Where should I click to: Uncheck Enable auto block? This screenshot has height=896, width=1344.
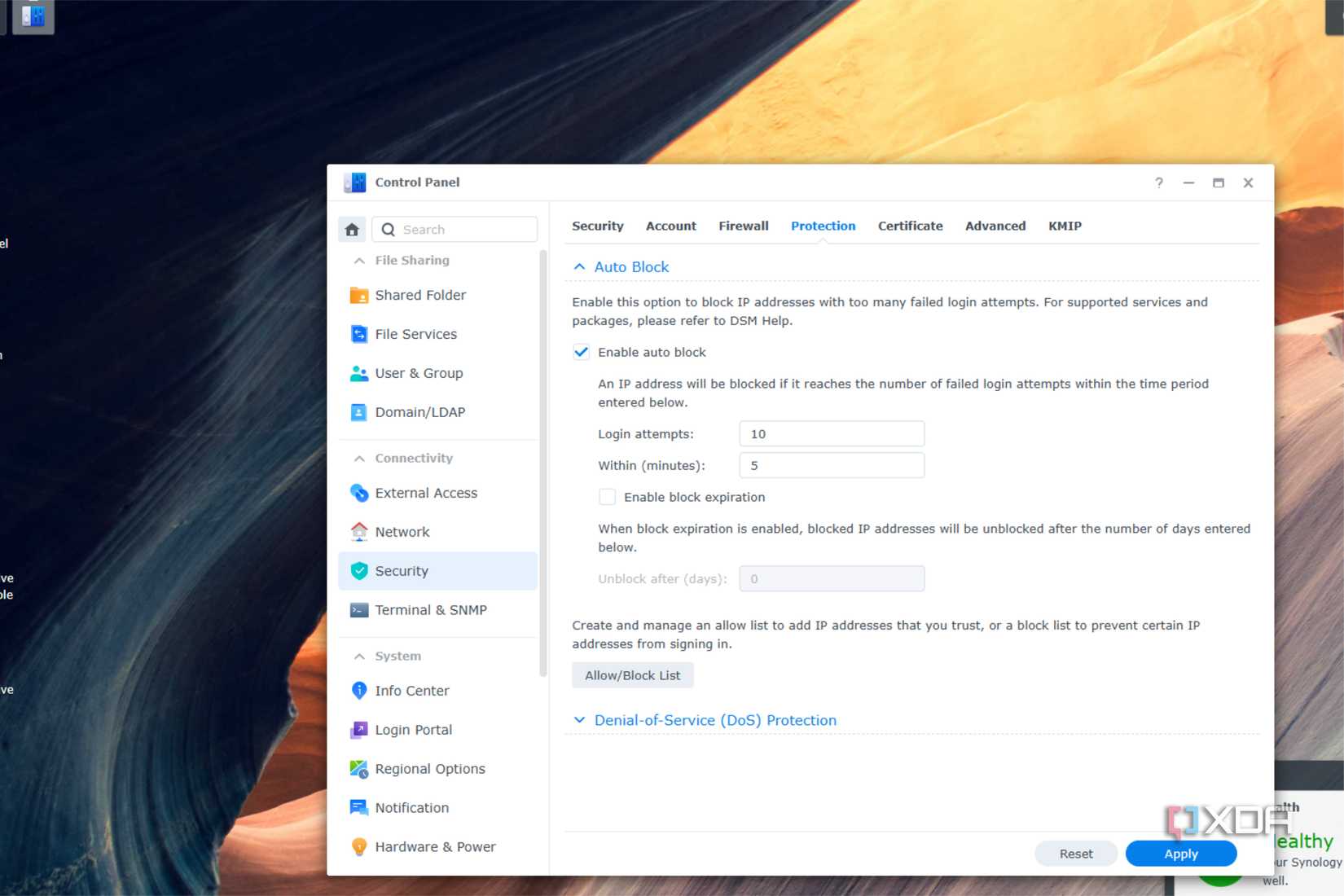[581, 352]
